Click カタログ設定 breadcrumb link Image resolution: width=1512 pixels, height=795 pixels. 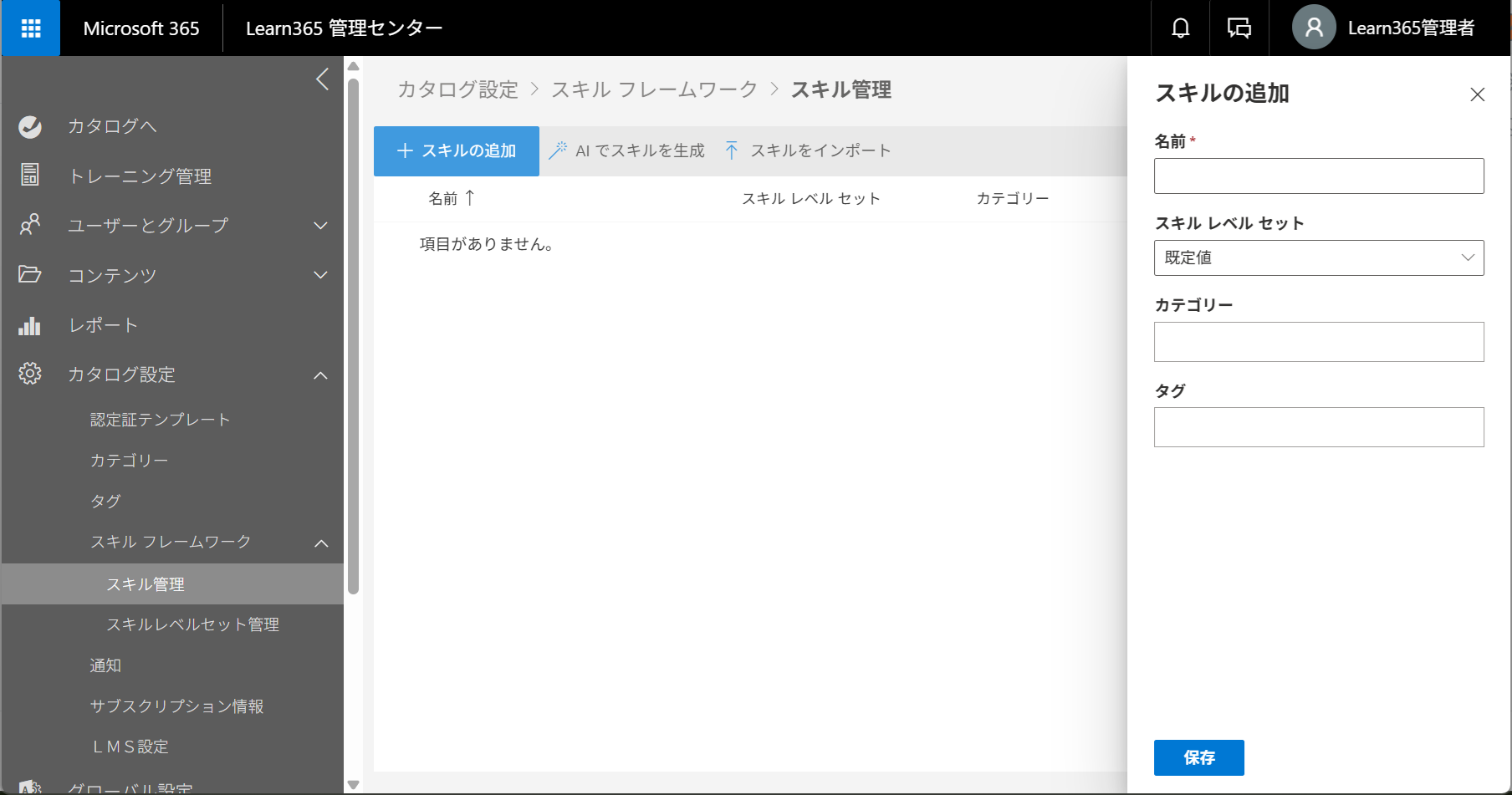[x=457, y=89]
